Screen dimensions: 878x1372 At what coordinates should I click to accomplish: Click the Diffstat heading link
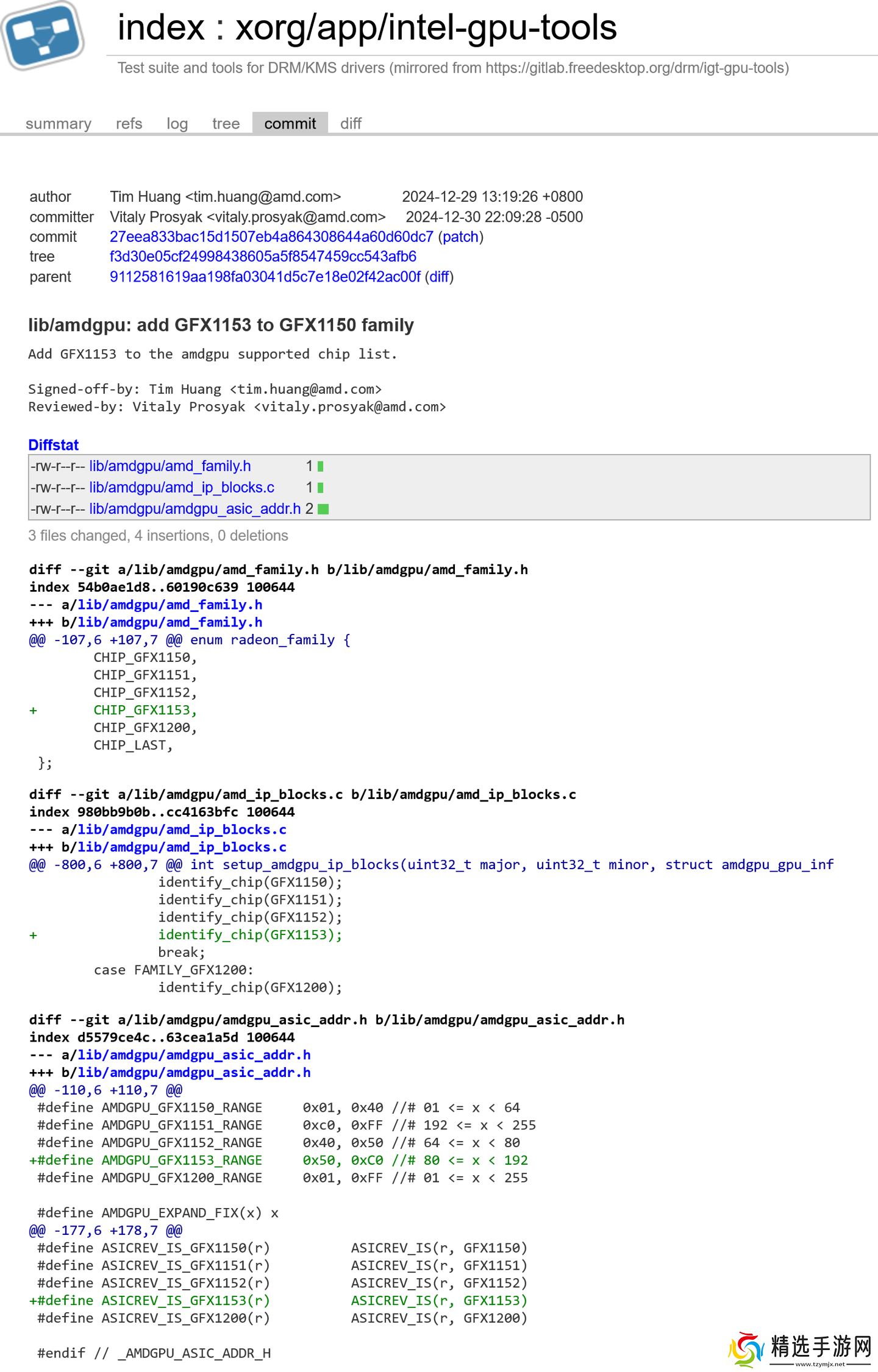point(53,445)
